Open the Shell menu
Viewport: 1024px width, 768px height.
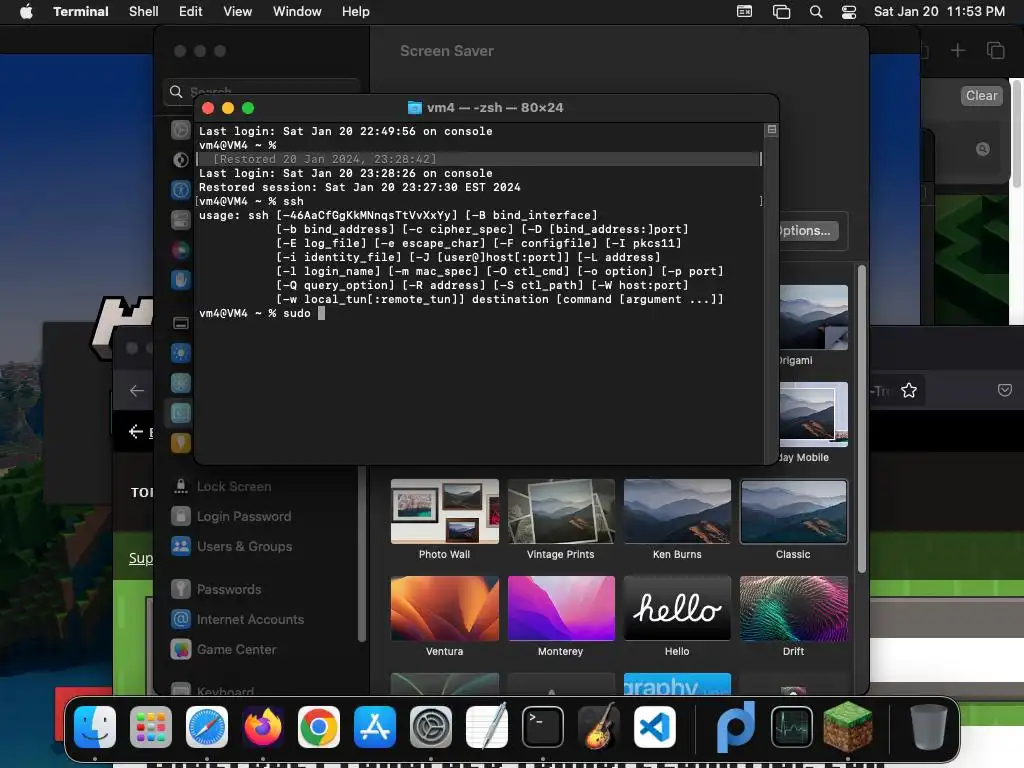point(144,11)
